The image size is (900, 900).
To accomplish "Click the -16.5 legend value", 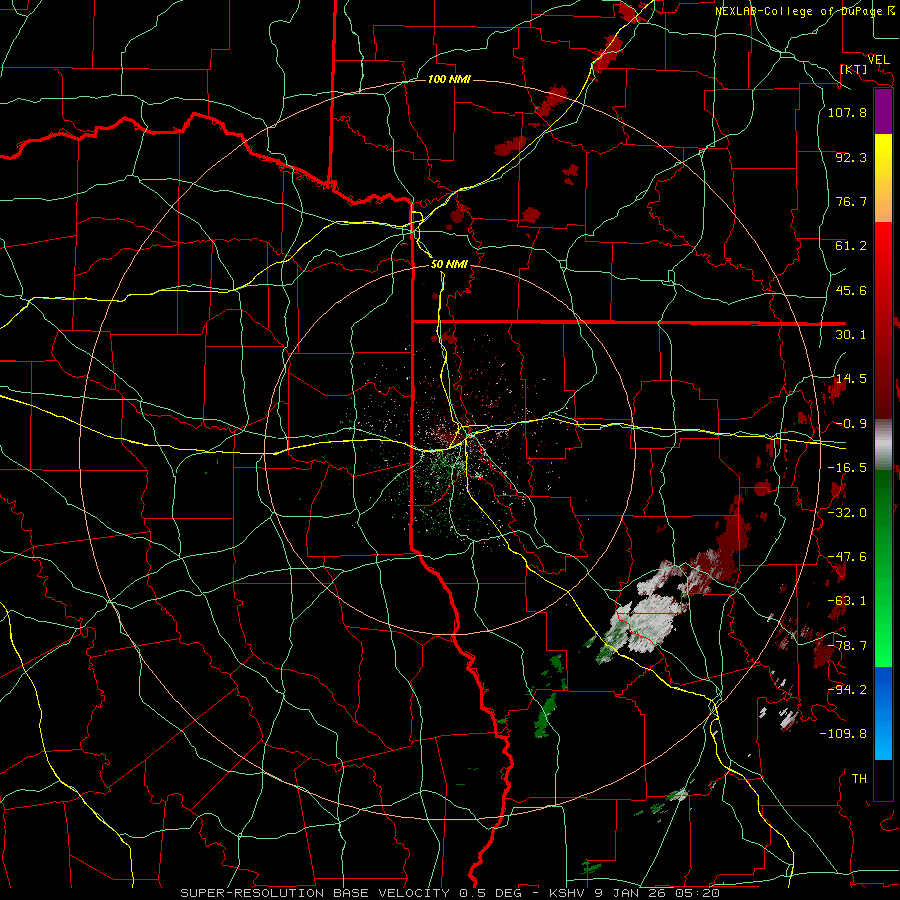I will [x=847, y=468].
